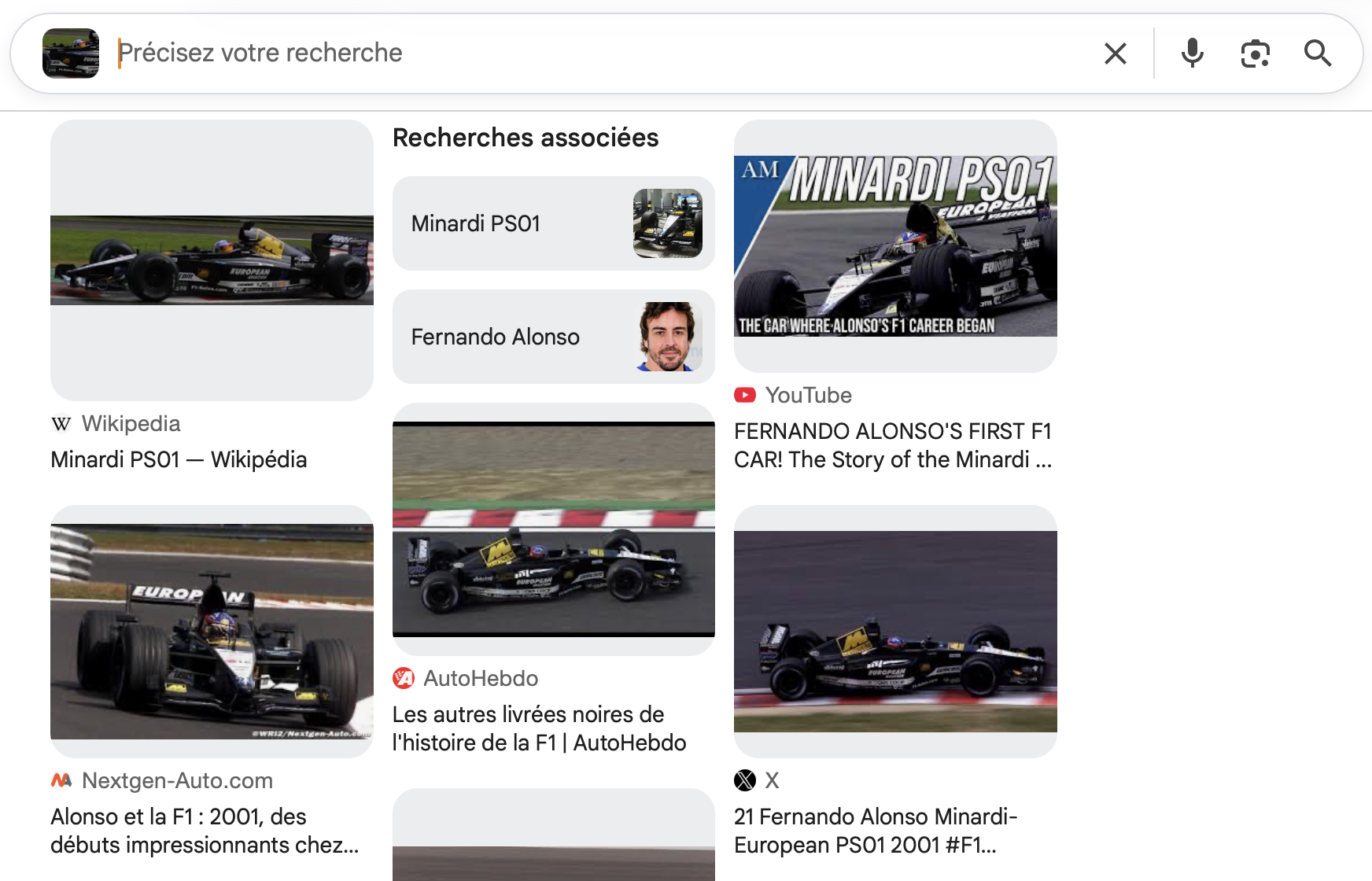1372x881 pixels.
Task: Open the Nextgen-Auto.com car photo
Action: tap(212, 632)
